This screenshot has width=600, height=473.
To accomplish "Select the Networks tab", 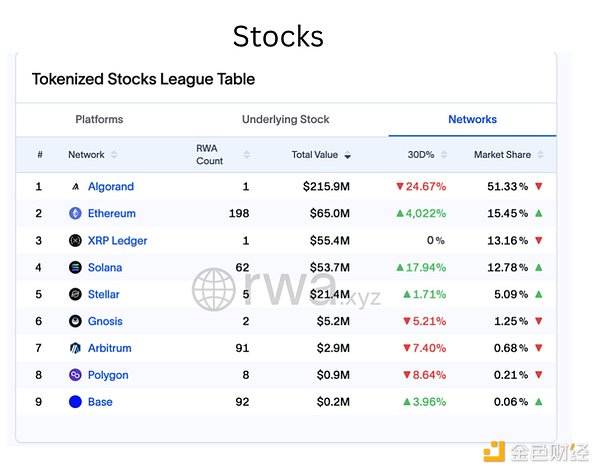I will 472,120.
